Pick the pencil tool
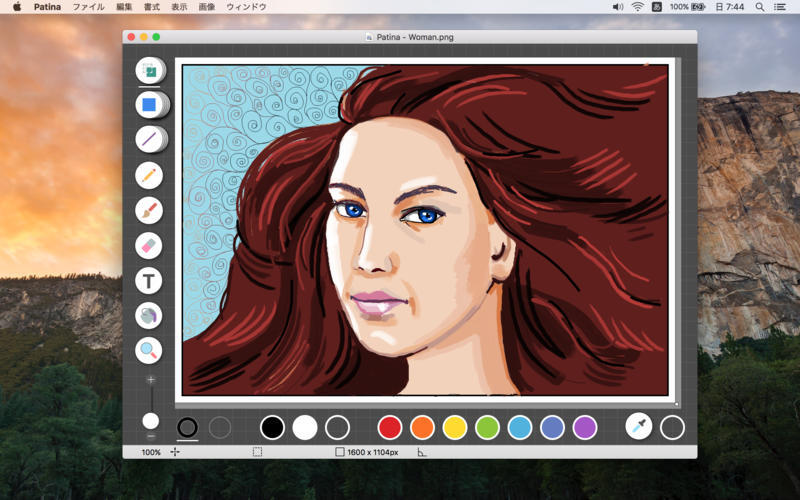This screenshot has height=500, width=800. 149,175
